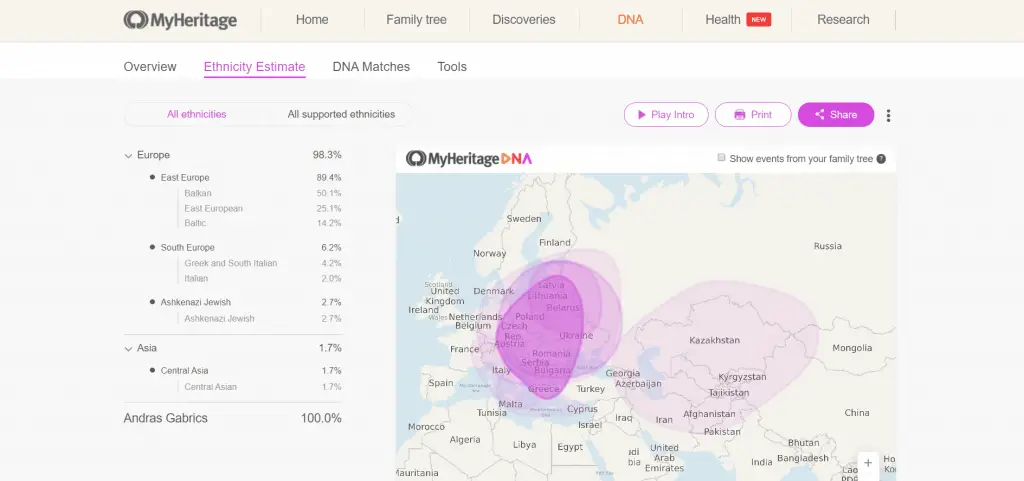
Task: Click the MyHeritage DNA map logo
Action: click(x=469, y=159)
